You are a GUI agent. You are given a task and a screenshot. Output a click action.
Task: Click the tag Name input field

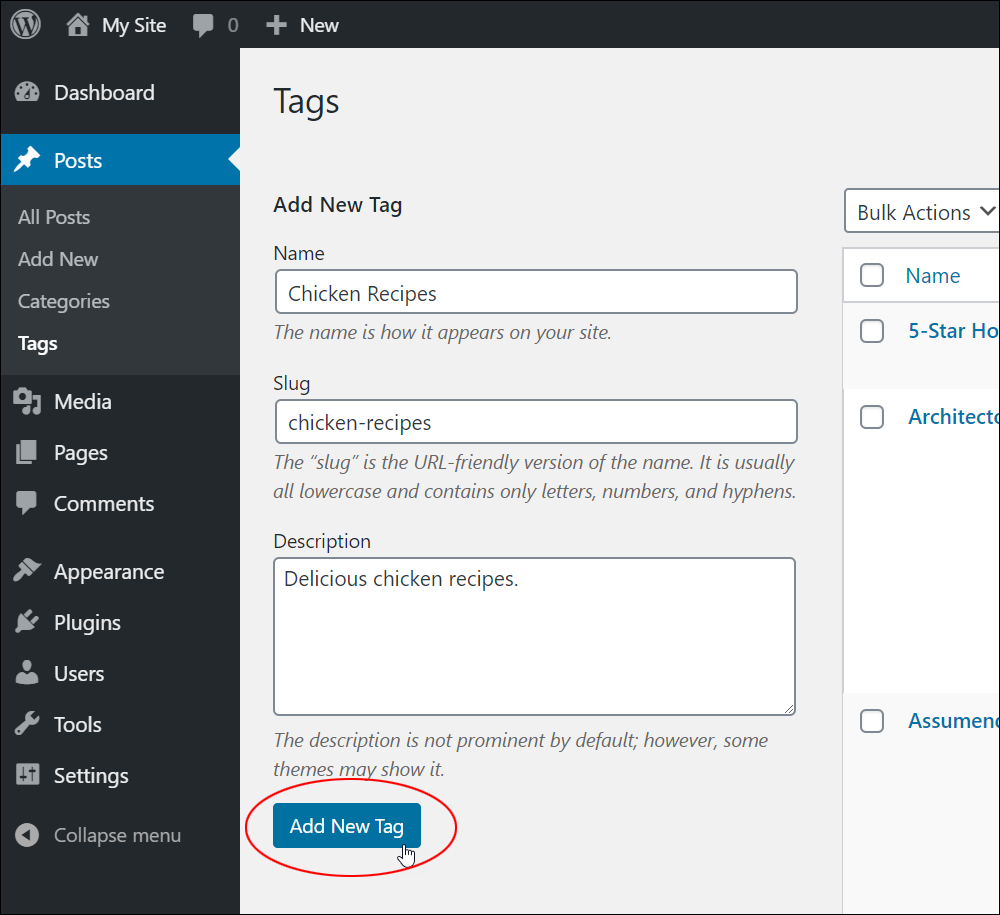[536, 291]
